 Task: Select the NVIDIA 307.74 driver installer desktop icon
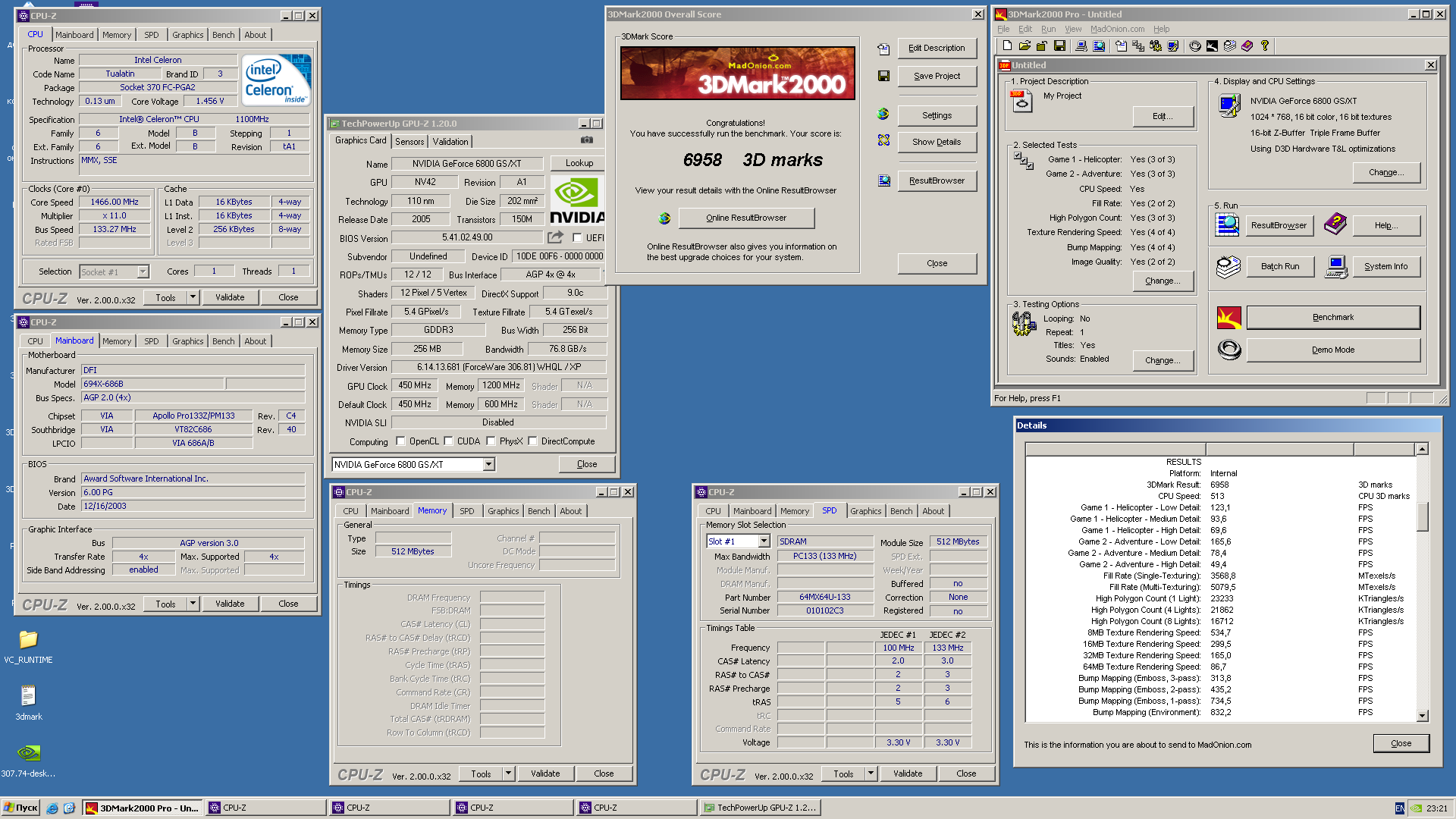click(x=28, y=761)
